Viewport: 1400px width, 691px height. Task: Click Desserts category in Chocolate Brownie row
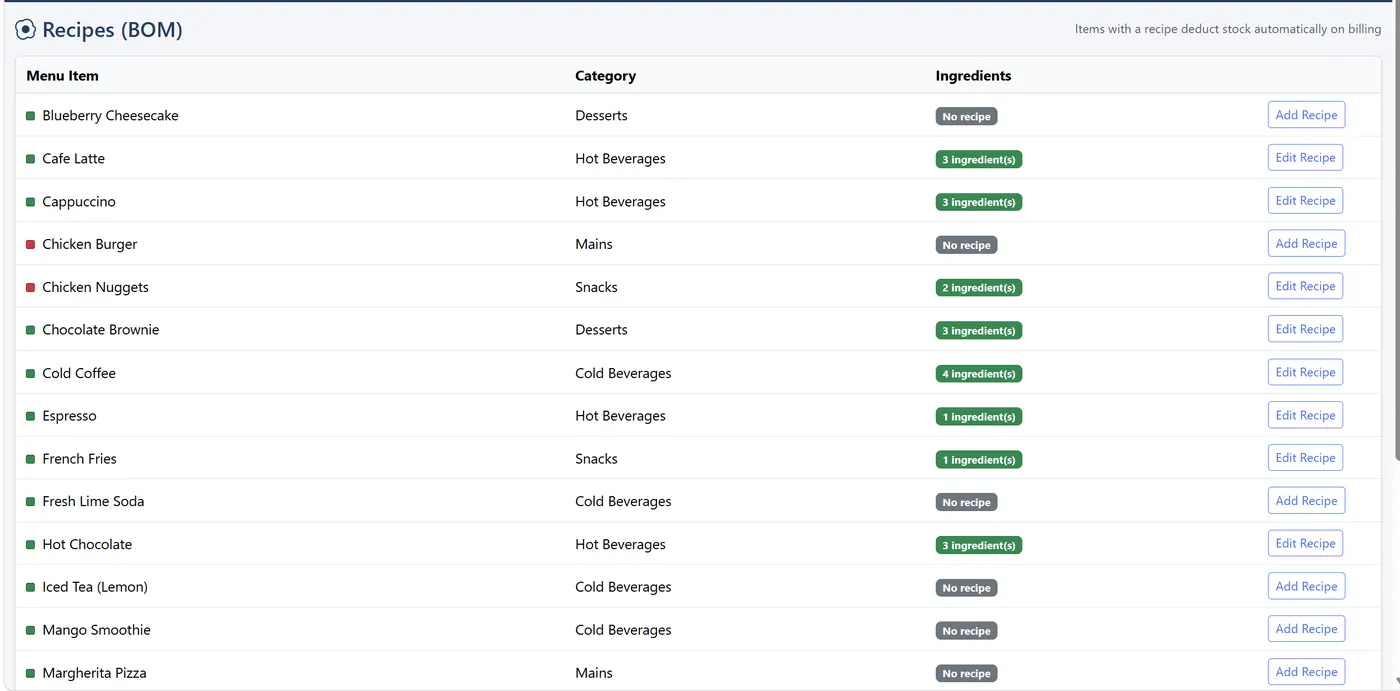pyautogui.click(x=601, y=330)
